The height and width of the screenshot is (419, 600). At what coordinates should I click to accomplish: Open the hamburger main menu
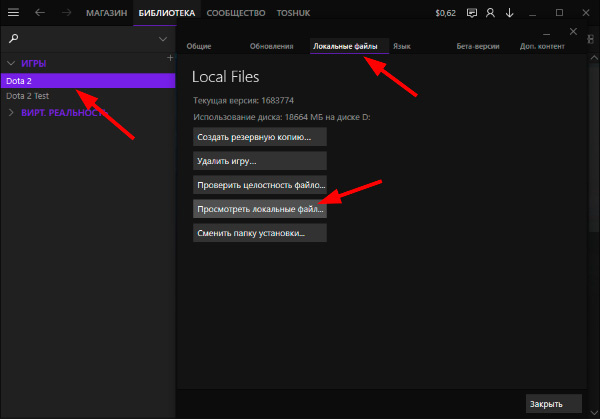pyautogui.click(x=13, y=13)
